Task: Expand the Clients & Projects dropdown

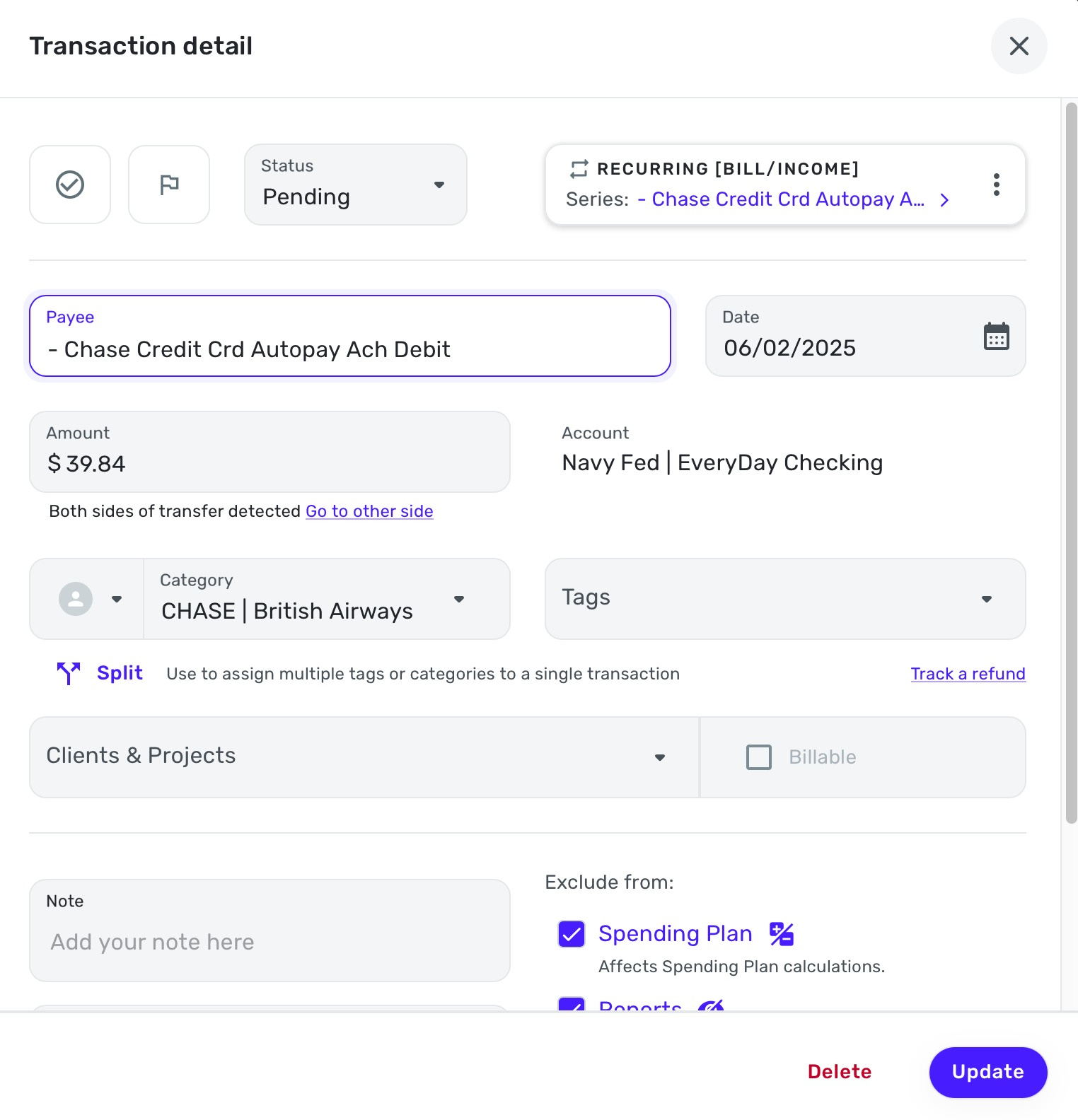Action: 364,757
